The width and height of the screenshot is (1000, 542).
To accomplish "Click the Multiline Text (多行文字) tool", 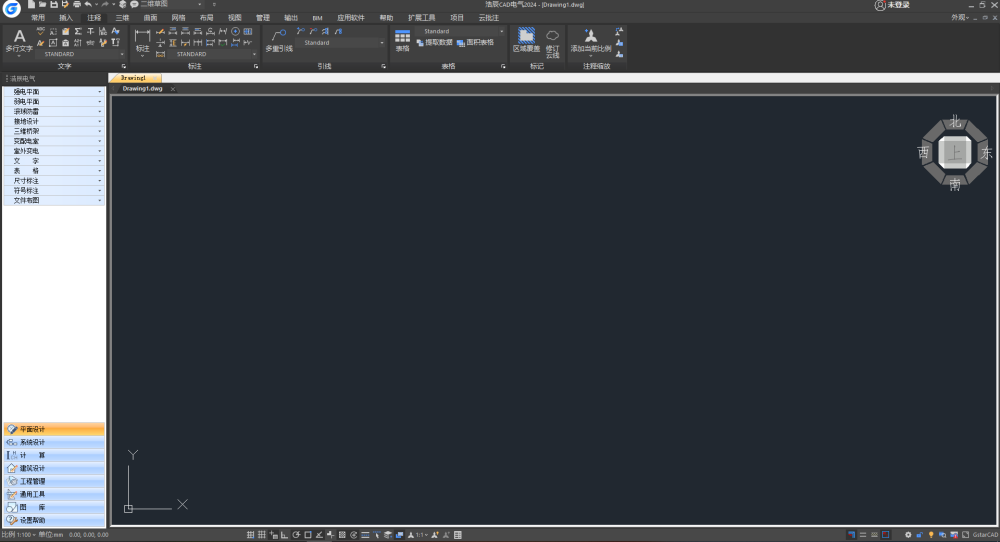I will click(19, 40).
